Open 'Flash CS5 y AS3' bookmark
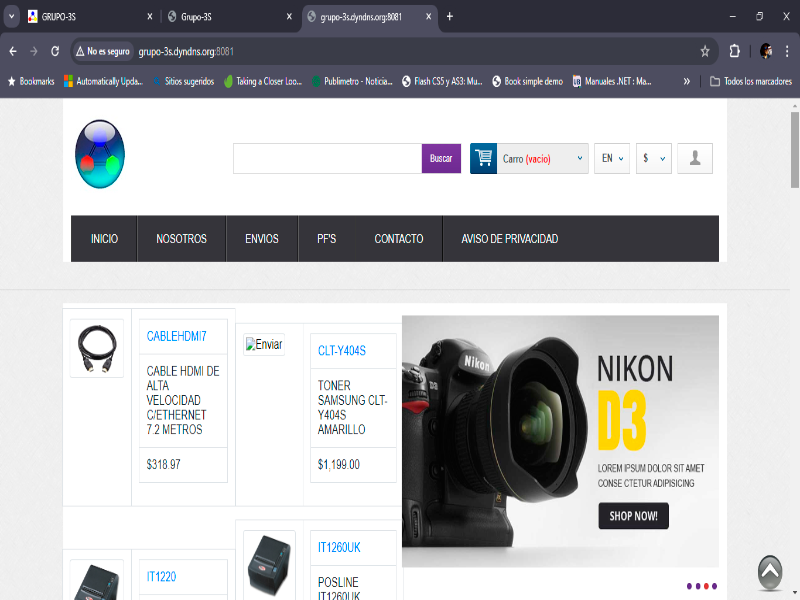The width and height of the screenshot is (800, 600). 442,82
